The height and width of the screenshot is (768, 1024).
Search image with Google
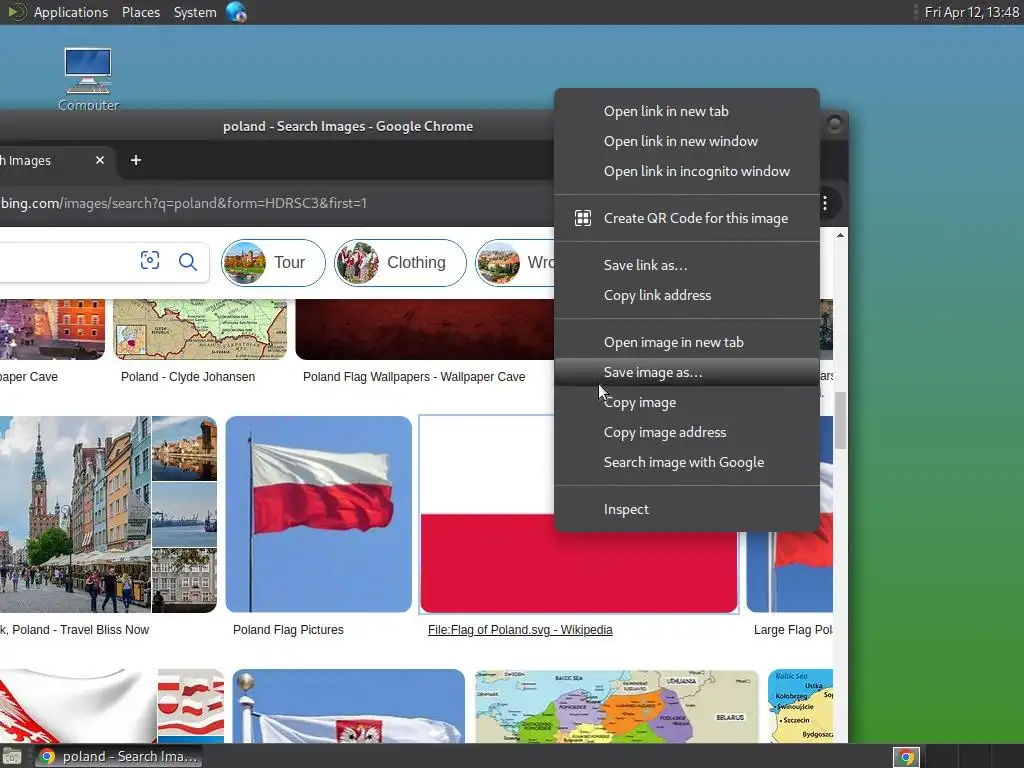[686, 462]
